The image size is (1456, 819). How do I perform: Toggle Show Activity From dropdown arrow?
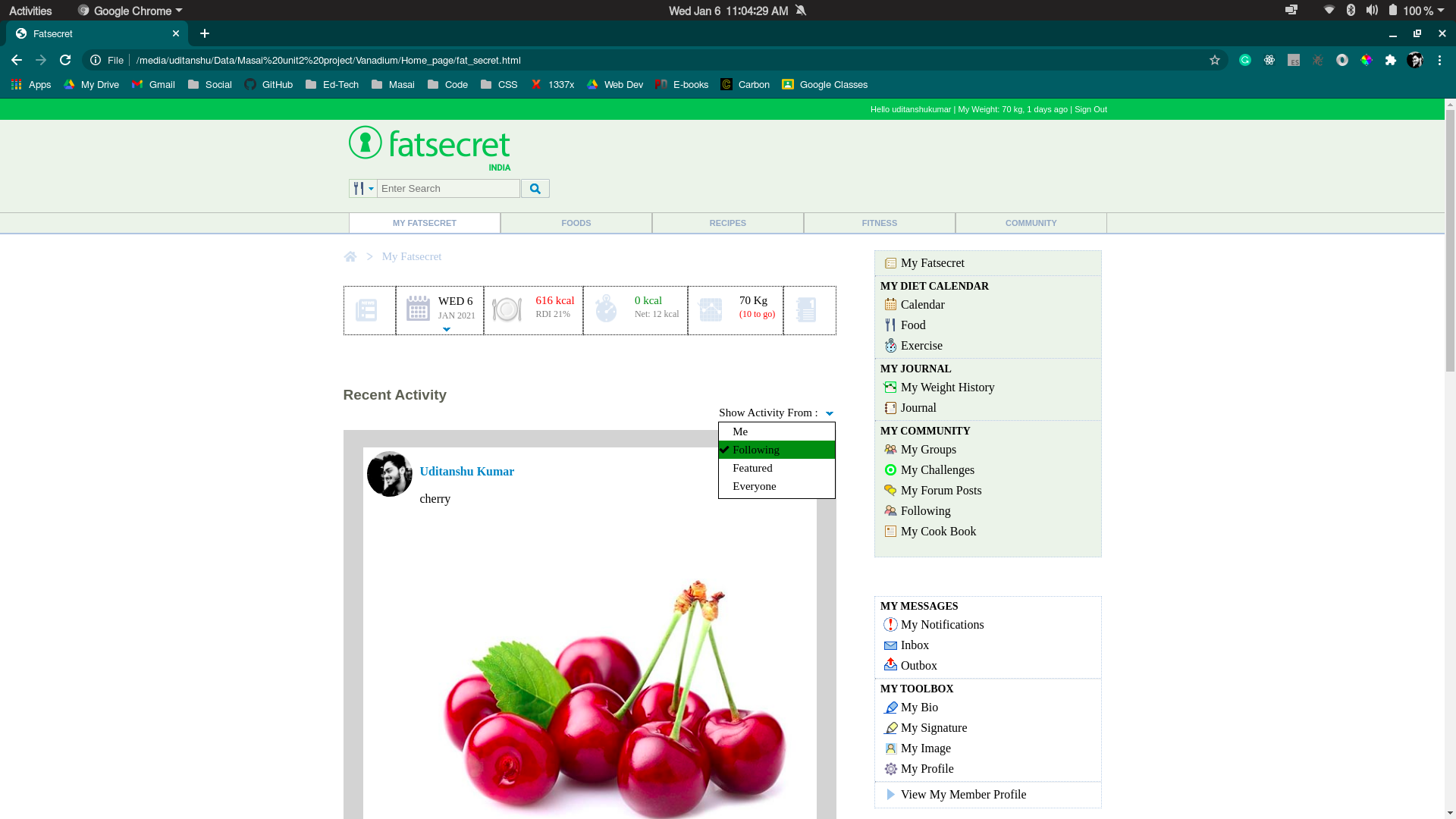click(830, 413)
